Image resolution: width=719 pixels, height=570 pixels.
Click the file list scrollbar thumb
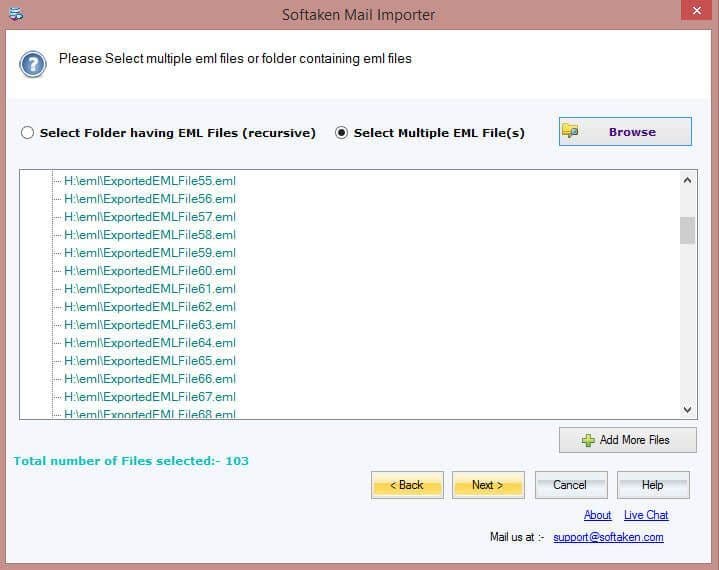(687, 230)
